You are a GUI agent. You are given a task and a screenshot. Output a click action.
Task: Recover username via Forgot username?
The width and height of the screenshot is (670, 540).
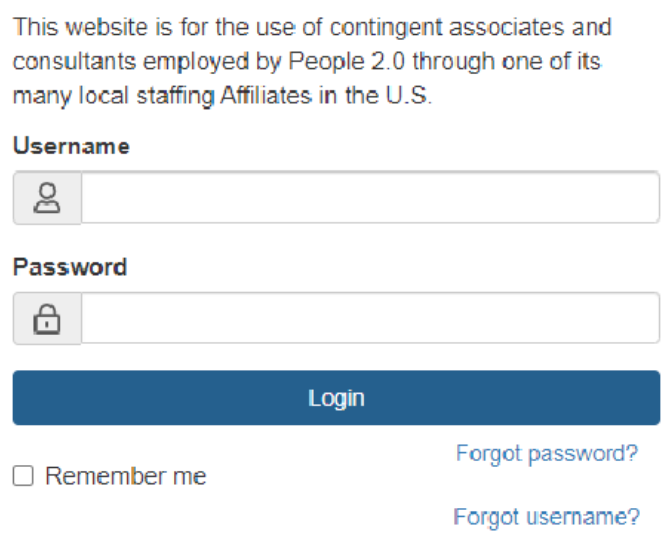pos(546,517)
